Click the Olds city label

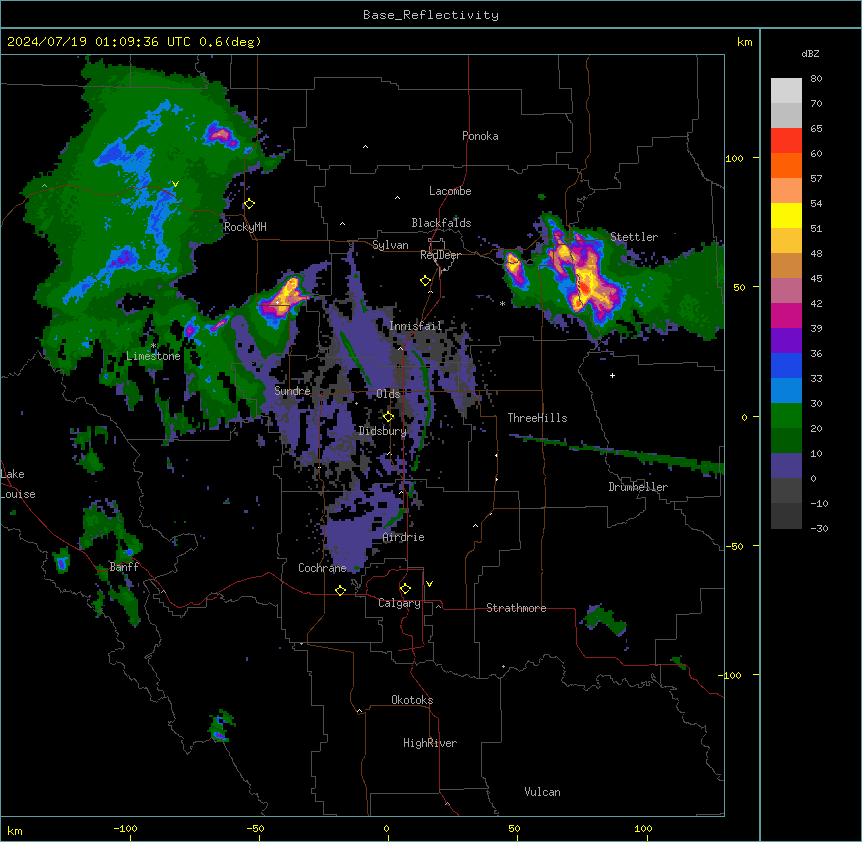pyautogui.click(x=388, y=394)
